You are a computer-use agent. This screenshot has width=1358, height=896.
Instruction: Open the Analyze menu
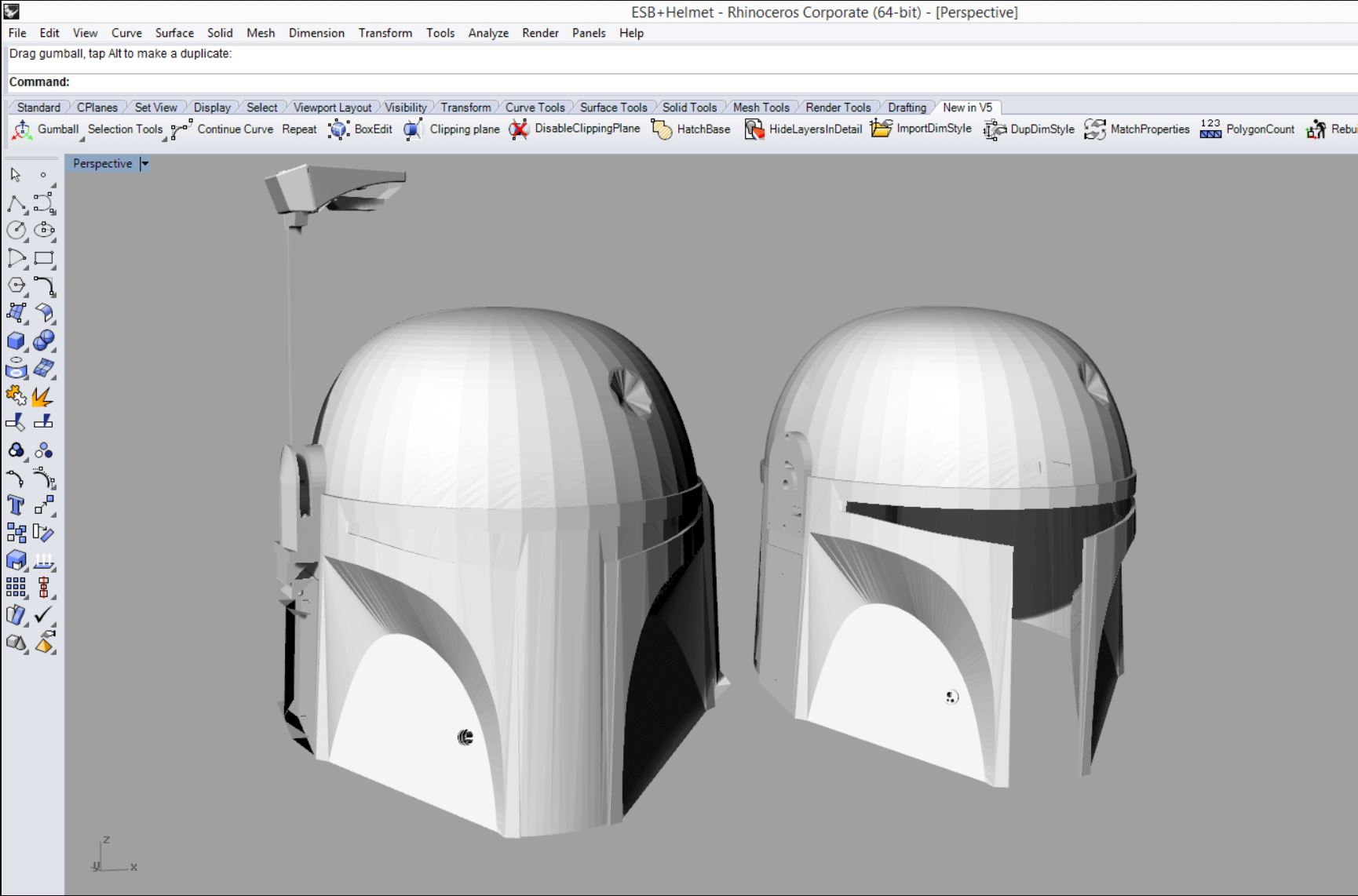coord(488,33)
